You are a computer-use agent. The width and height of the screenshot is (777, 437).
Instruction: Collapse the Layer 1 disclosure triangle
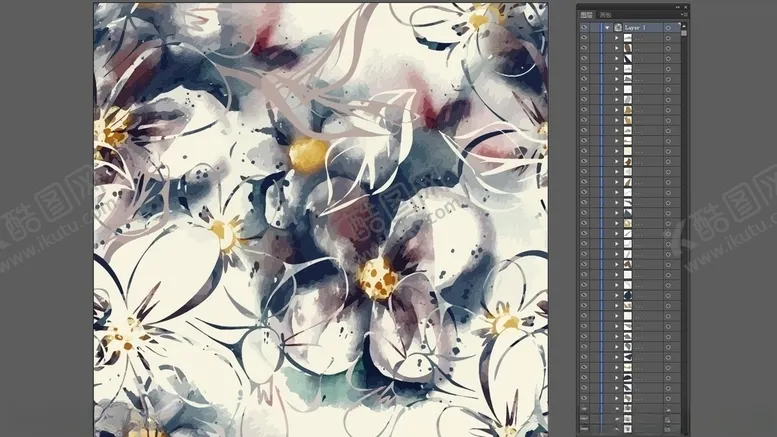tap(607, 28)
